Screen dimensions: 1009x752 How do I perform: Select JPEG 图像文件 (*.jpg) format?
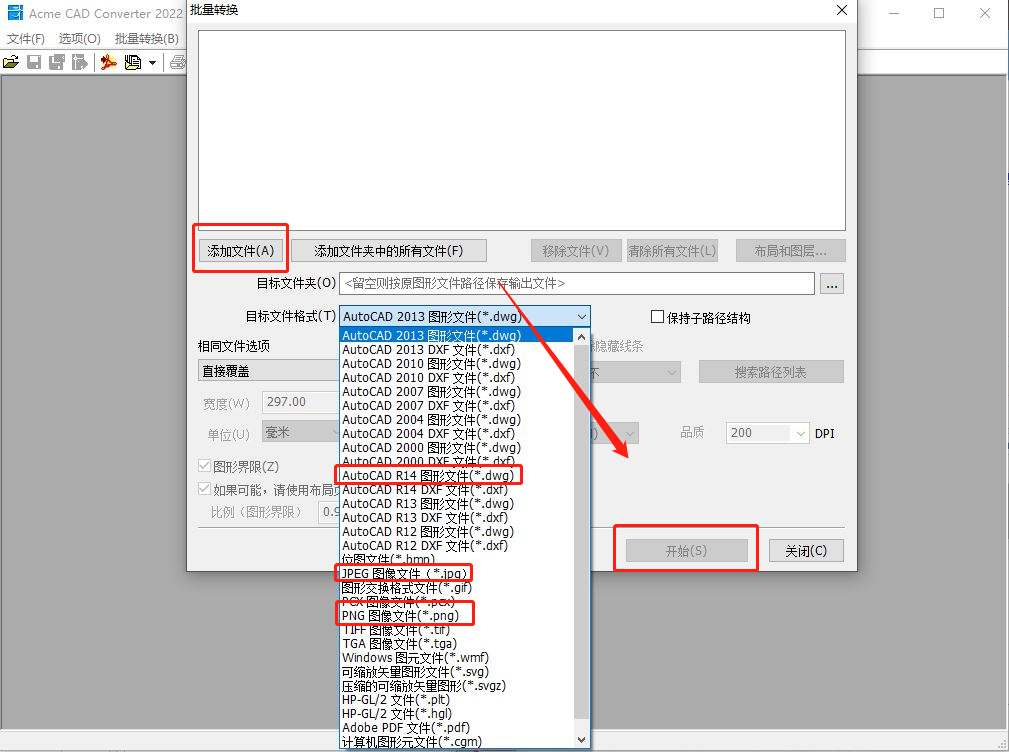coord(456,574)
